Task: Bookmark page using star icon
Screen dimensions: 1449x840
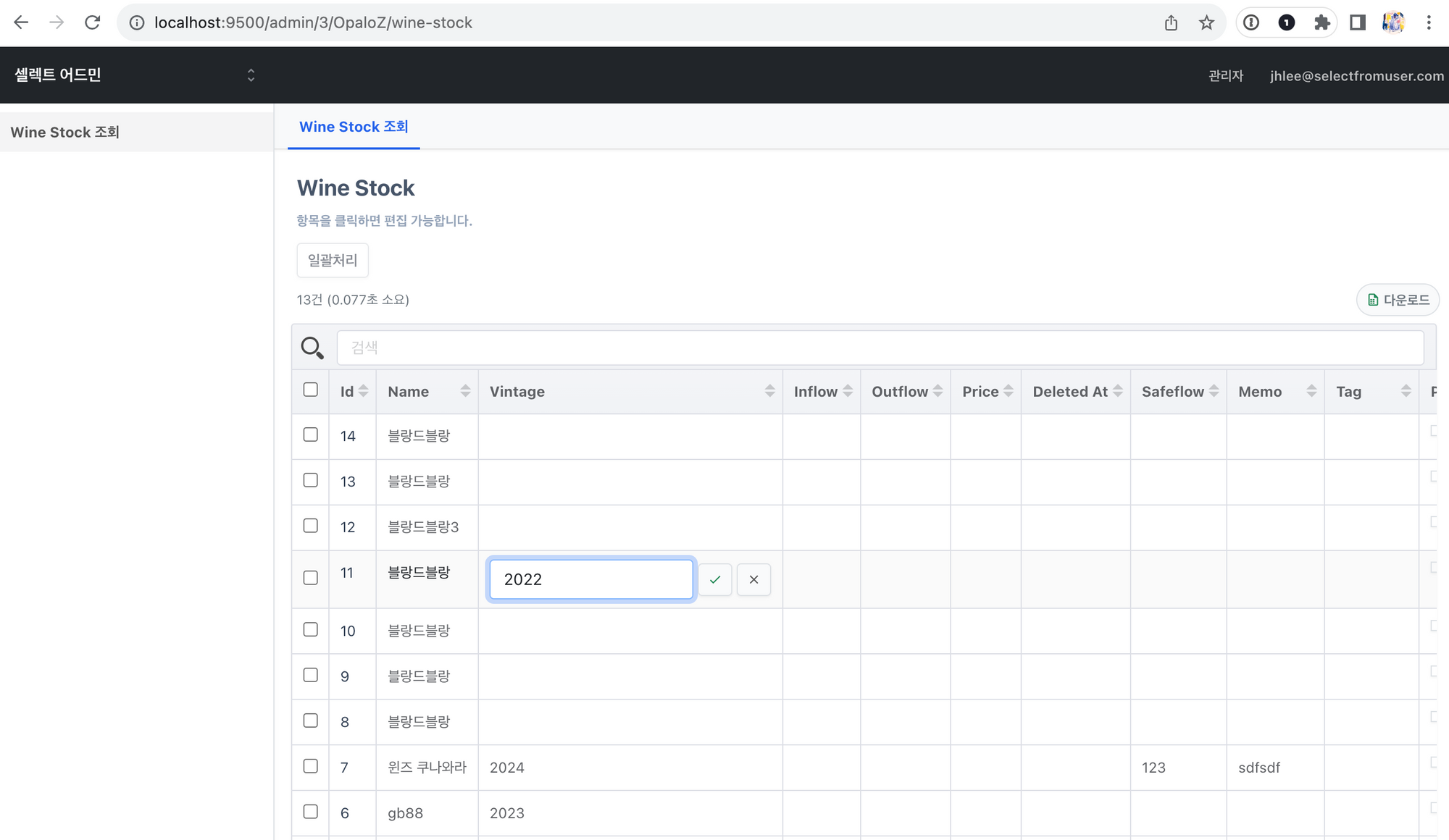Action: coord(1206,22)
